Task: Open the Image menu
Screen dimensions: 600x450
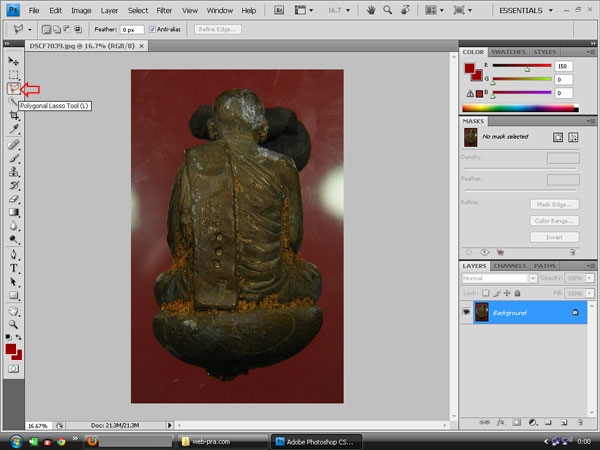Action: [x=81, y=11]
